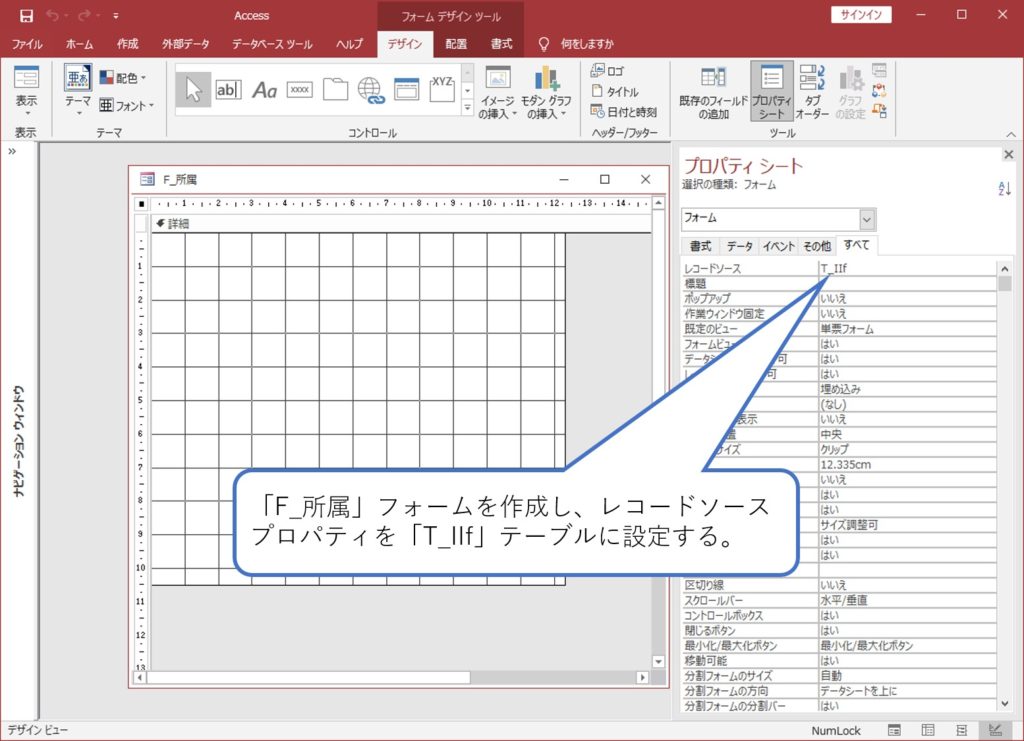1024x741 pixels.
Task: Click the レコードソース value T_IIf field
Action: point(840,267)
